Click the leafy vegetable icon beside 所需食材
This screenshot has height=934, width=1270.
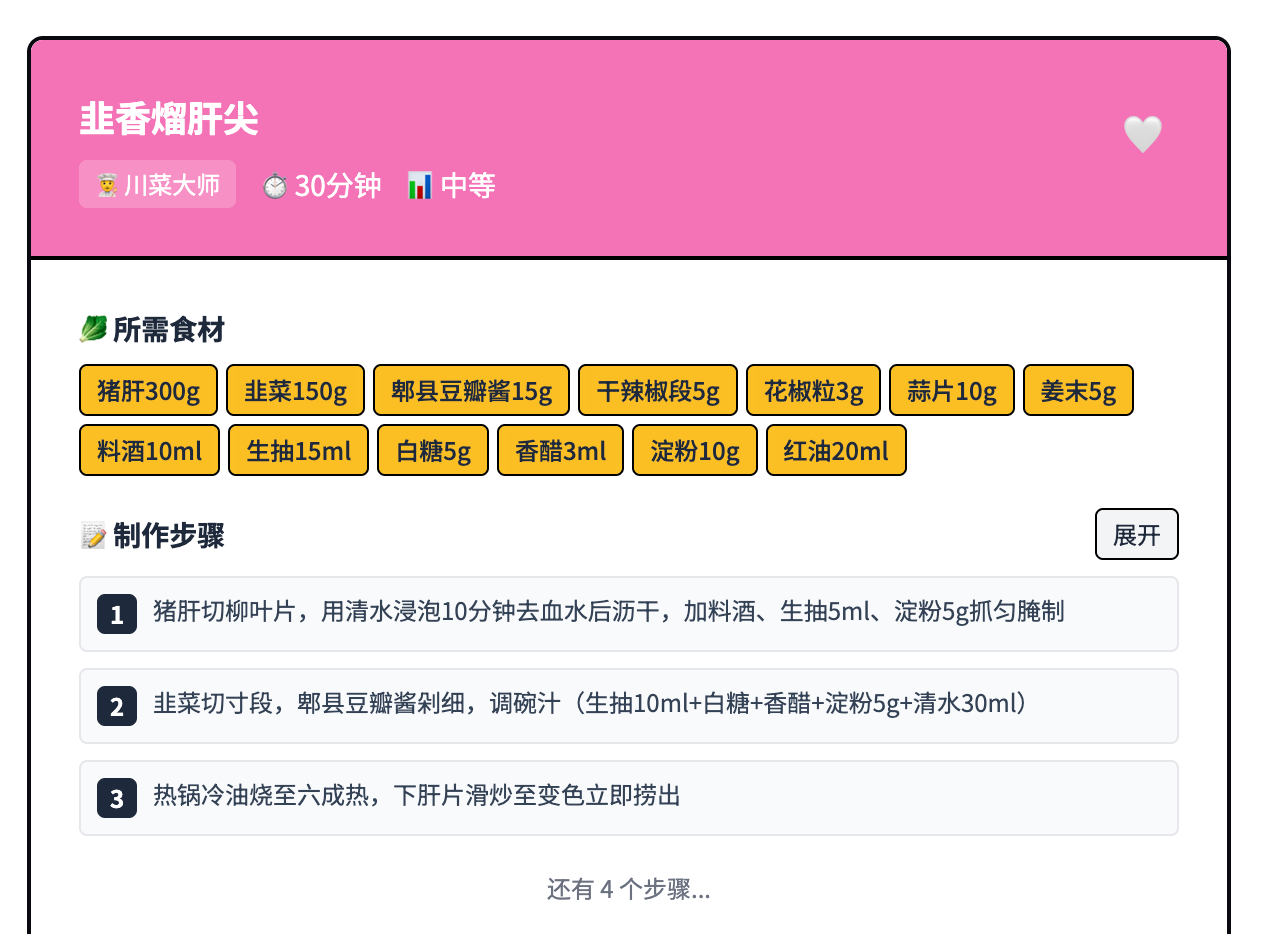pos(93,329)
